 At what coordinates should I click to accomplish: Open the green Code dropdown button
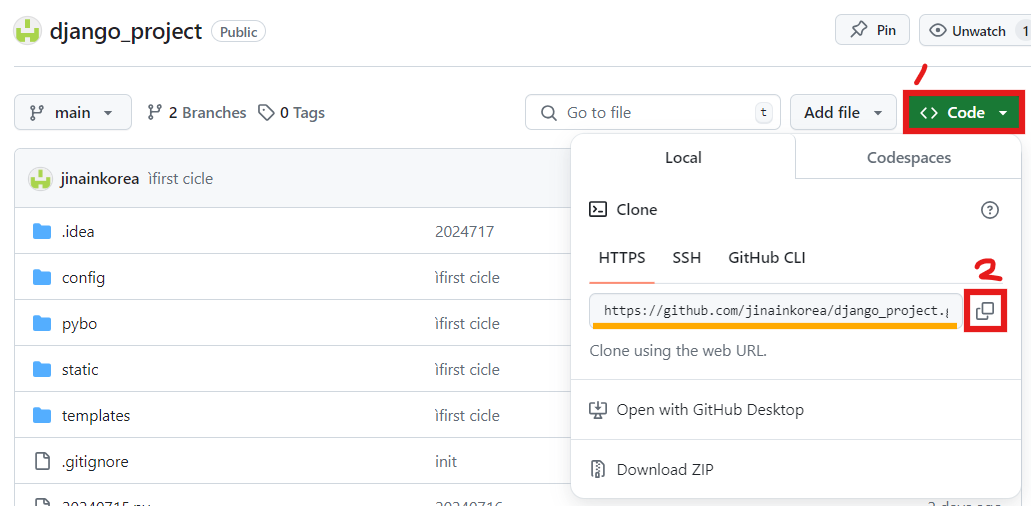point(964,112)
